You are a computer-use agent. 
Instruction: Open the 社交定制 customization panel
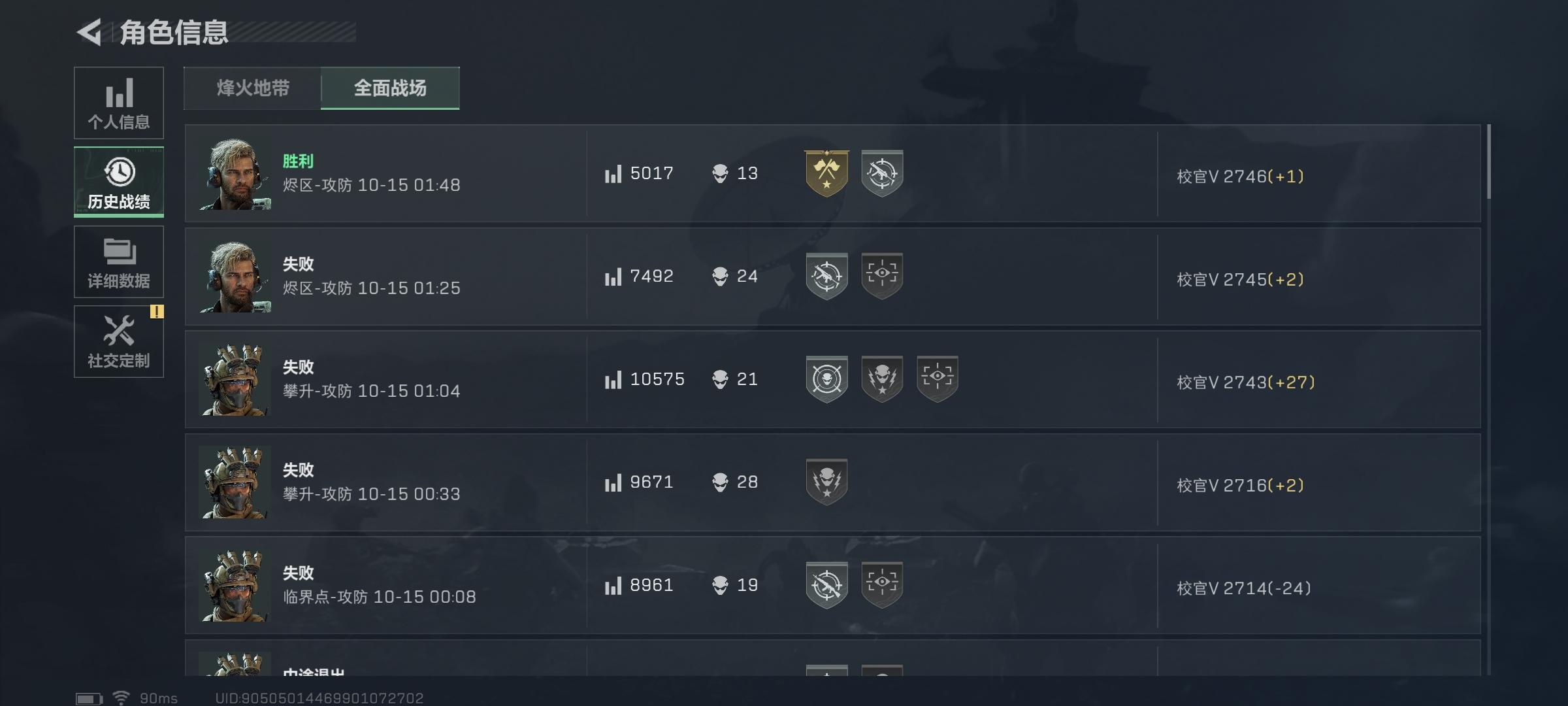click(x=119, y=341)
